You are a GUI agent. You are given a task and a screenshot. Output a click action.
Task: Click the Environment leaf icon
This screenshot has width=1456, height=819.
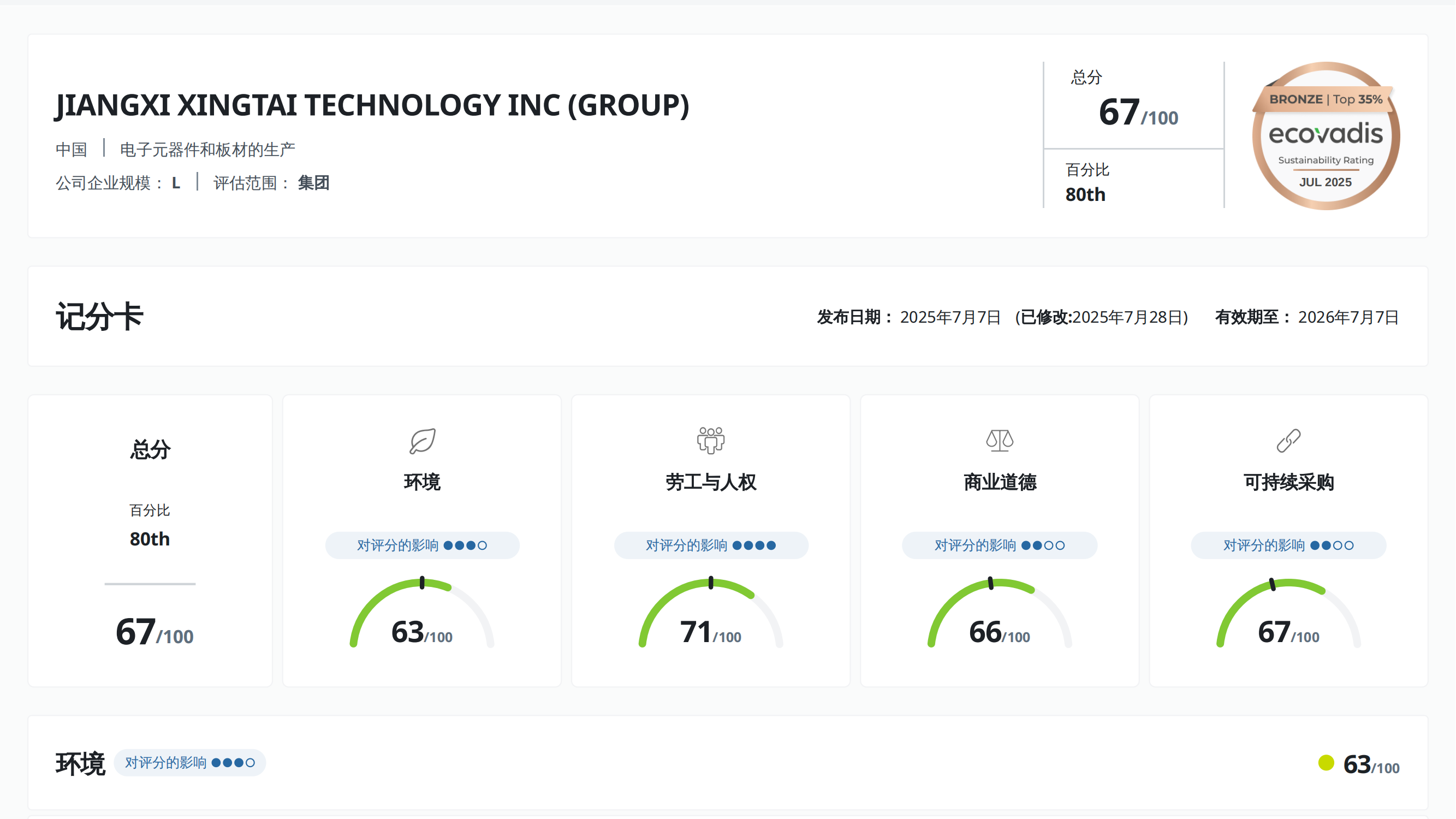click(x=422, y=441)
